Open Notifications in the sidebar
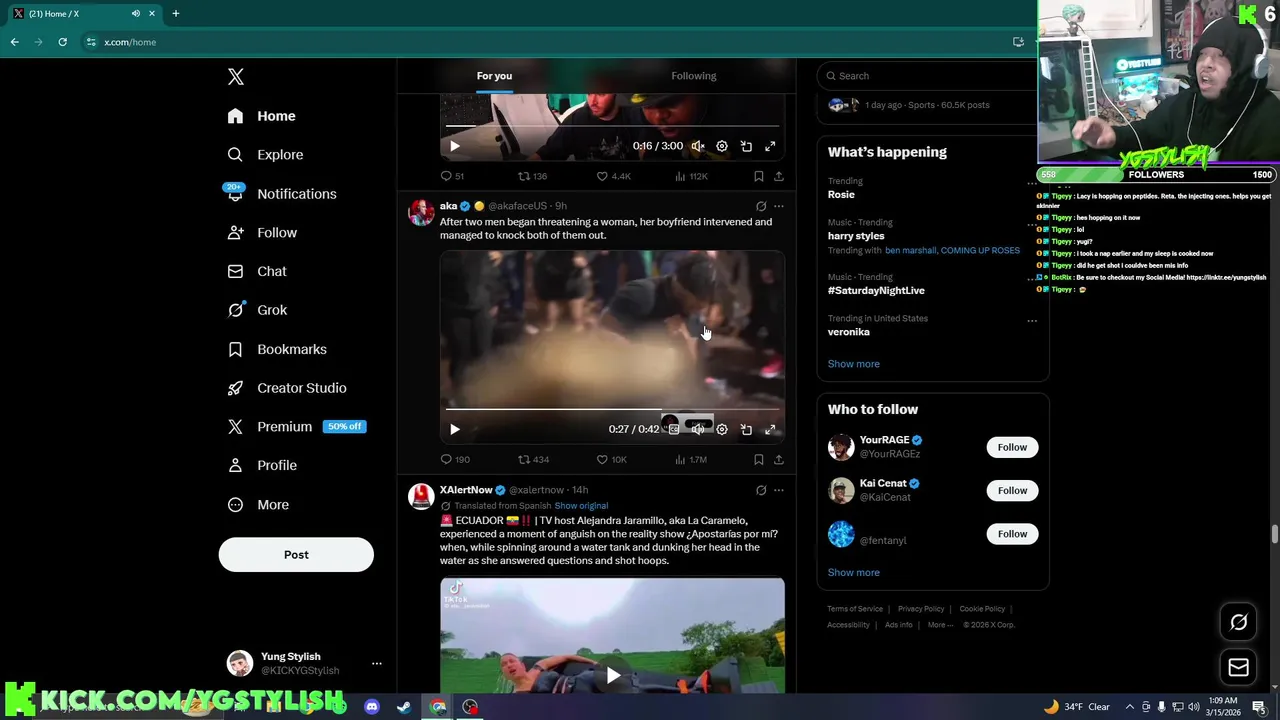 coord(282,194)
